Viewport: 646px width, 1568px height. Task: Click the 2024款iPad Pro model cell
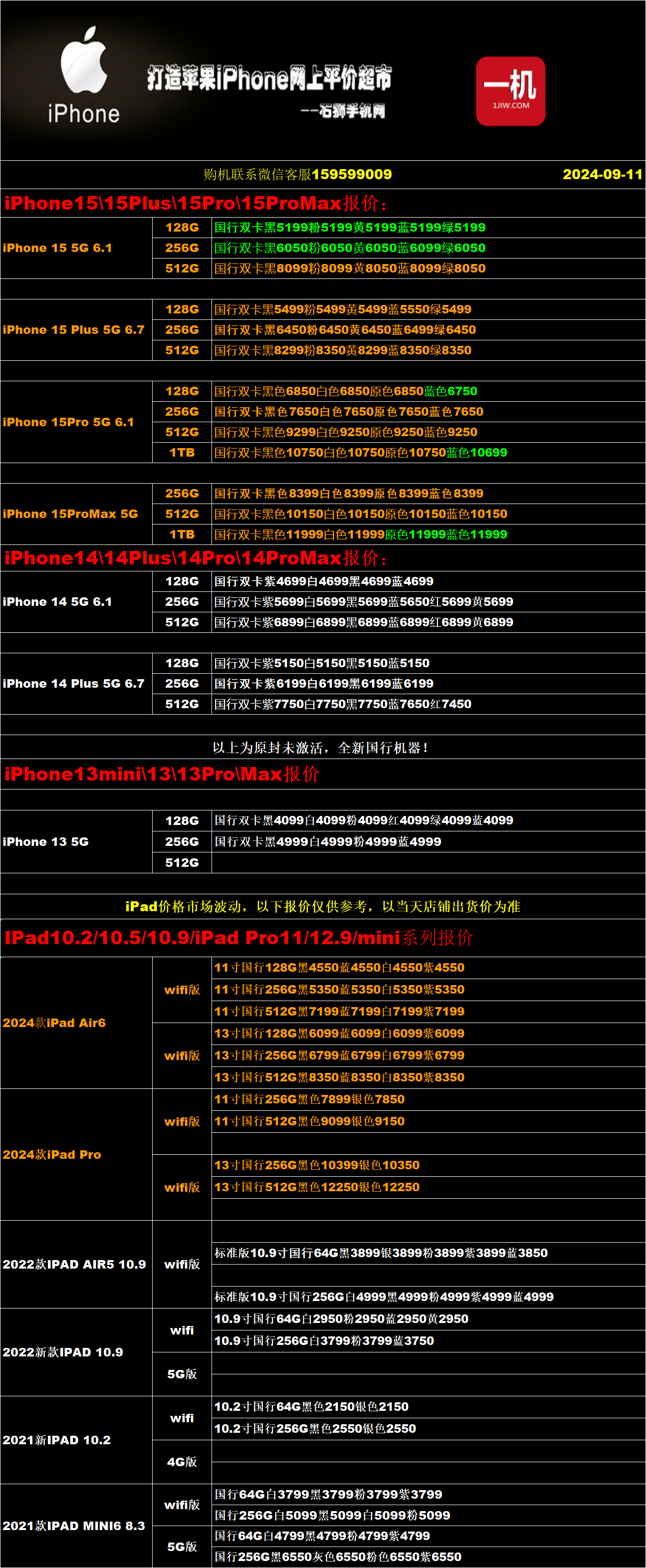click(x=52, y=1155)
